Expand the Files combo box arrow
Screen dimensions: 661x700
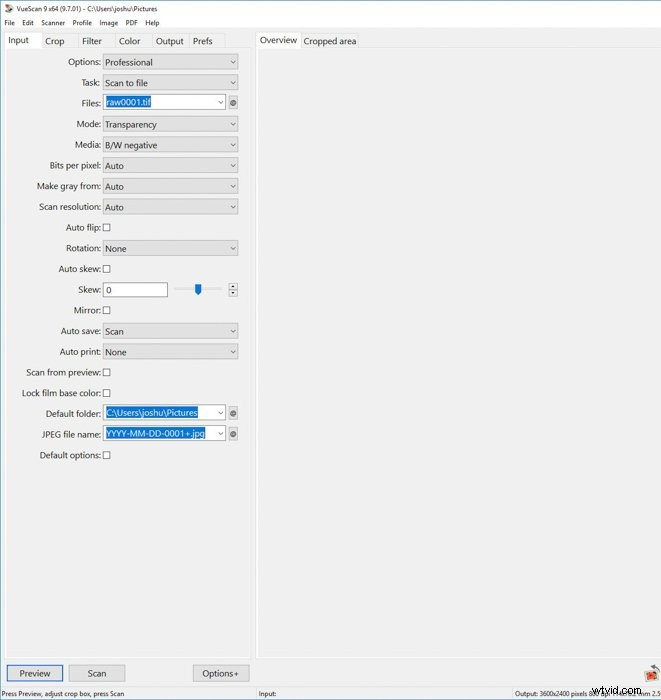coord(220,103)
